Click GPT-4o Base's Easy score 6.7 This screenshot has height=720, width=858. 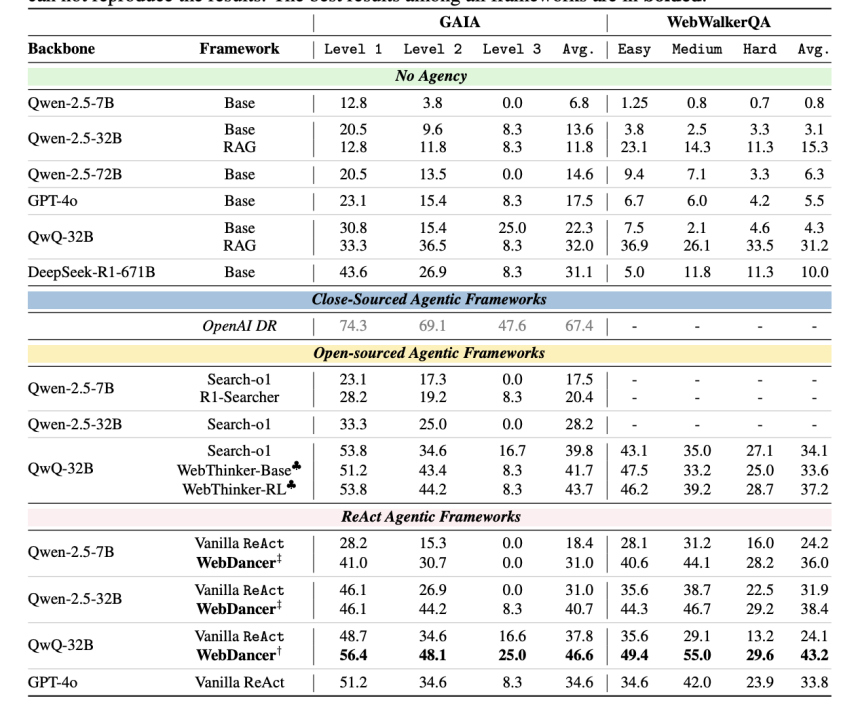[x=634, y=201]
